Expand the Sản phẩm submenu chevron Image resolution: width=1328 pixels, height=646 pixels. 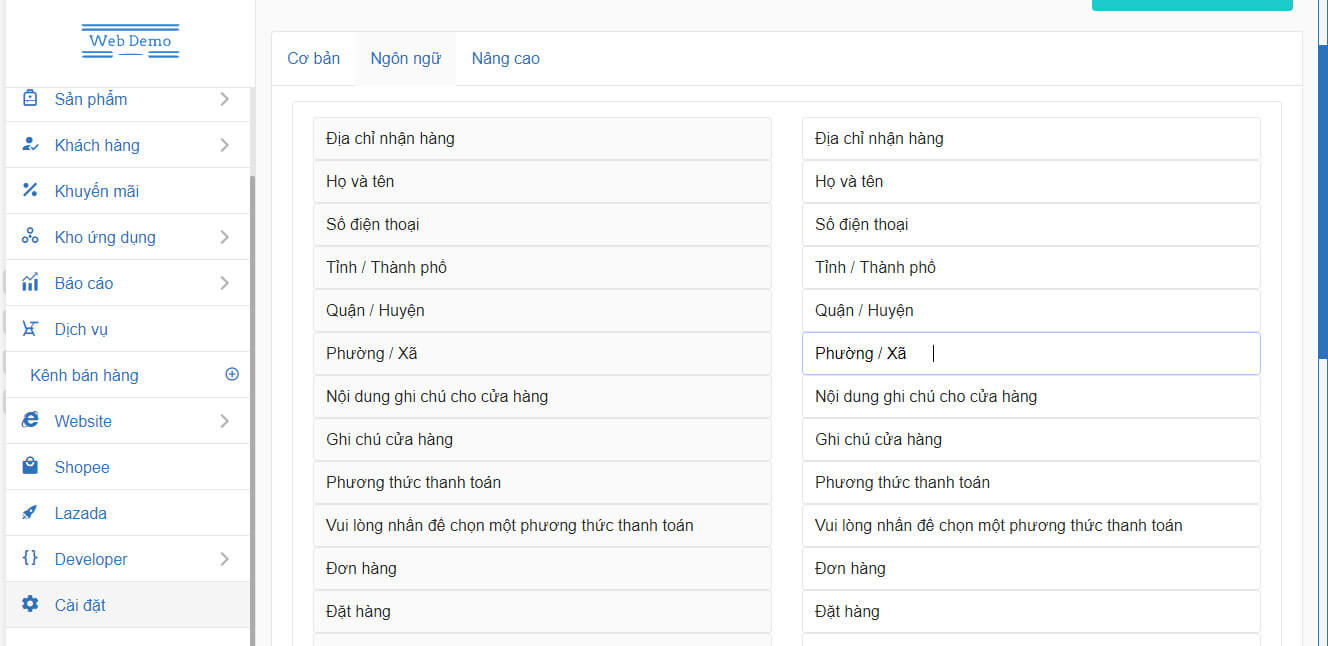224,99
